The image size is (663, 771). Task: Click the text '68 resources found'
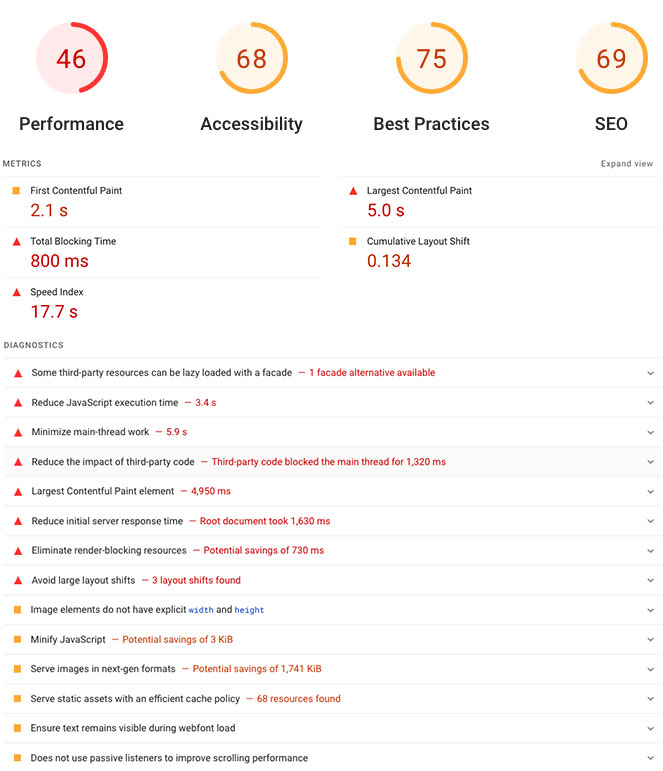(299, 699)
